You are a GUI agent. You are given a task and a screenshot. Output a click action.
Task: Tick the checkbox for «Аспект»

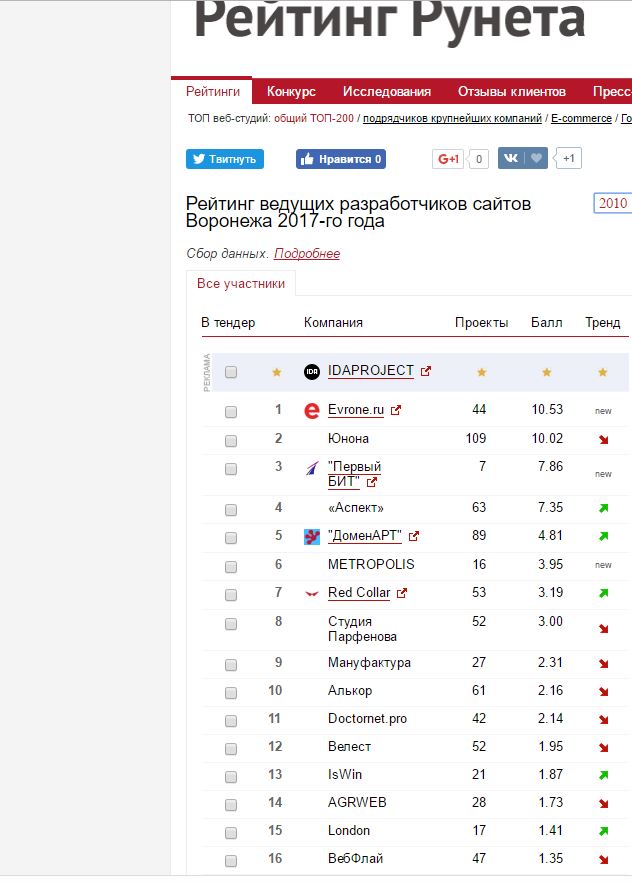click(231, 510)
